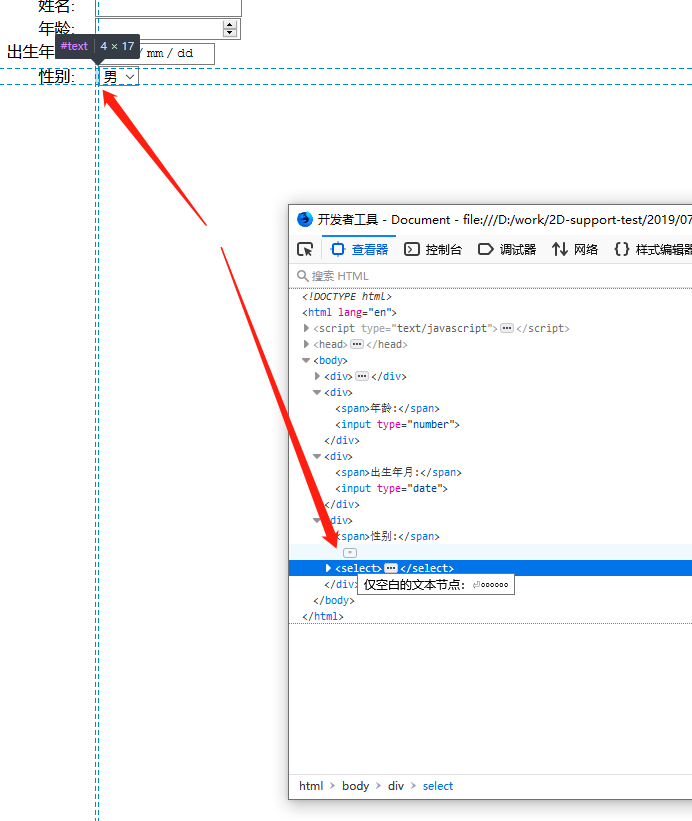Image resolution: width=692 pixels, height=821 pixels.
Task: Click the Firefox icon in devtools title
Action: [305, 219]
